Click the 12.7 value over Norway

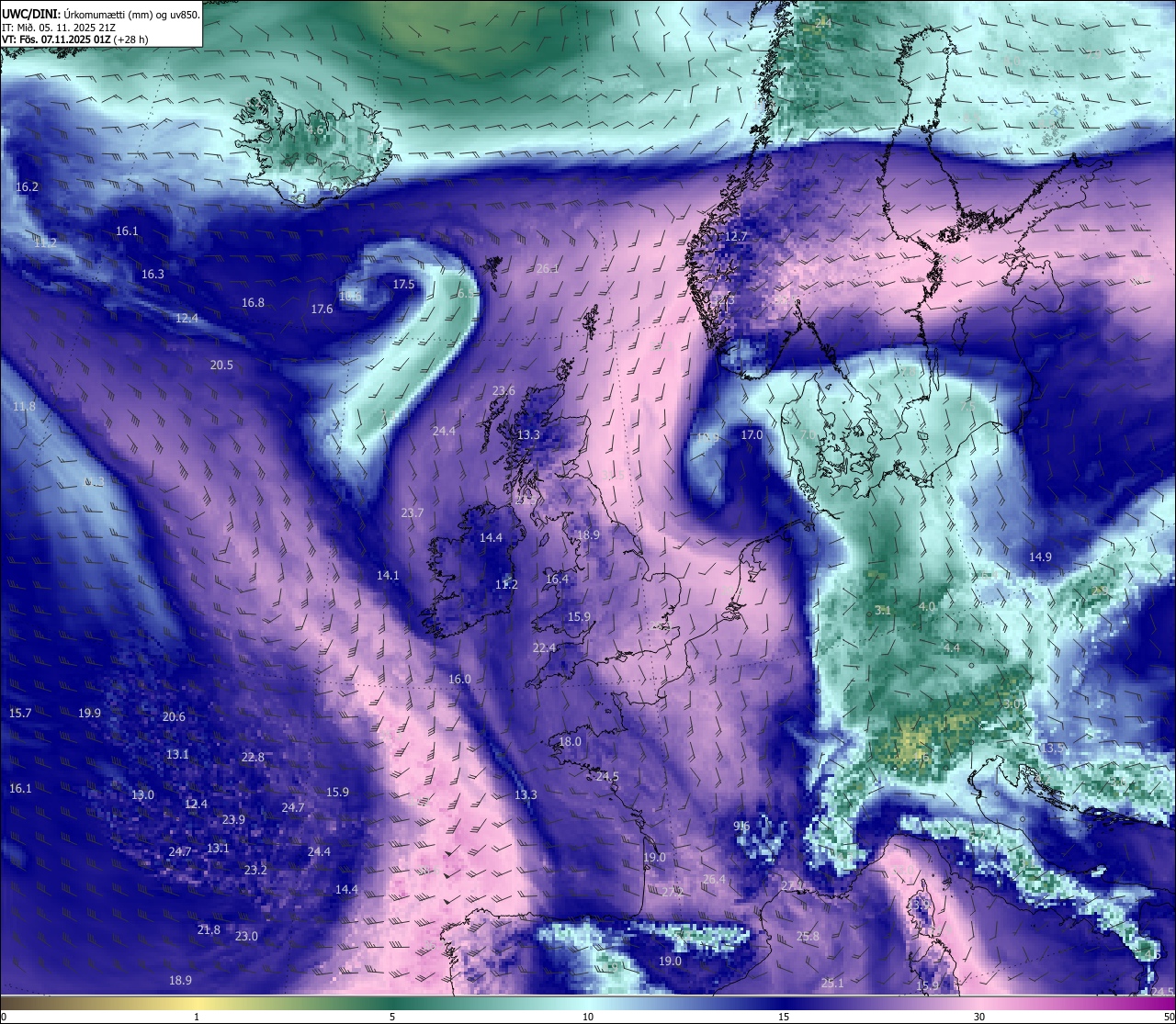(736, 236)
